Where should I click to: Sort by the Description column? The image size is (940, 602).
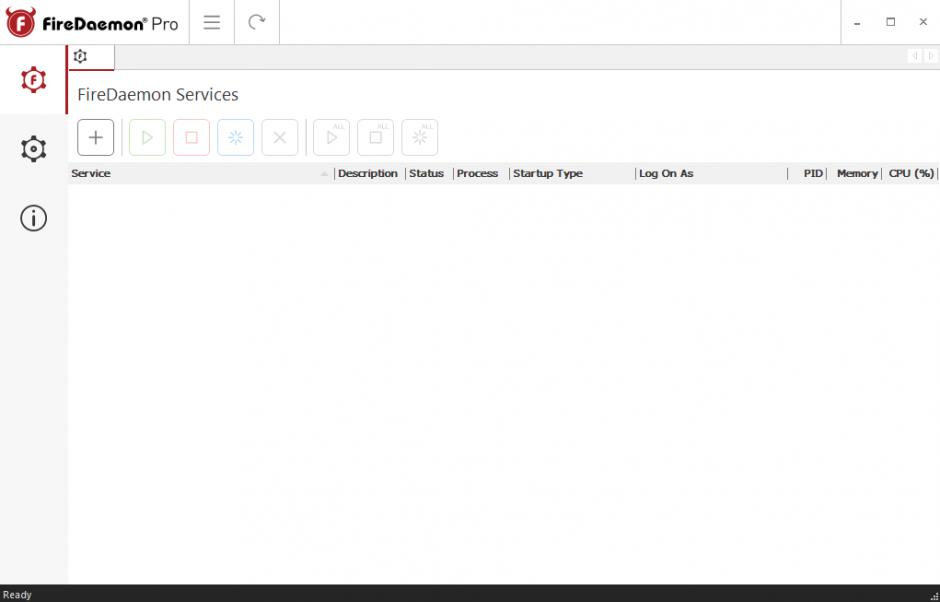click(x=369, y=173)
